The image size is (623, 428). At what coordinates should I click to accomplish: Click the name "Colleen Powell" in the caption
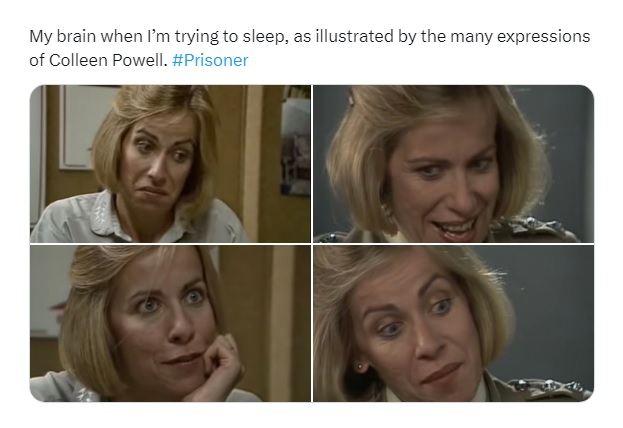pos(106,60)
